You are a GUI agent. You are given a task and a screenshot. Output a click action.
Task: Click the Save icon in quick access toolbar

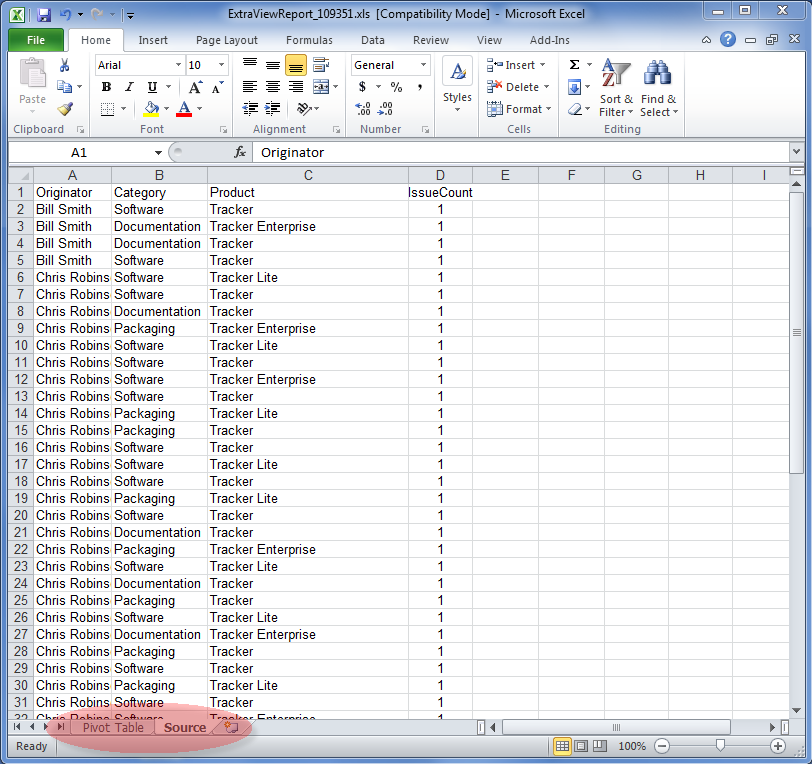[44, 15]
